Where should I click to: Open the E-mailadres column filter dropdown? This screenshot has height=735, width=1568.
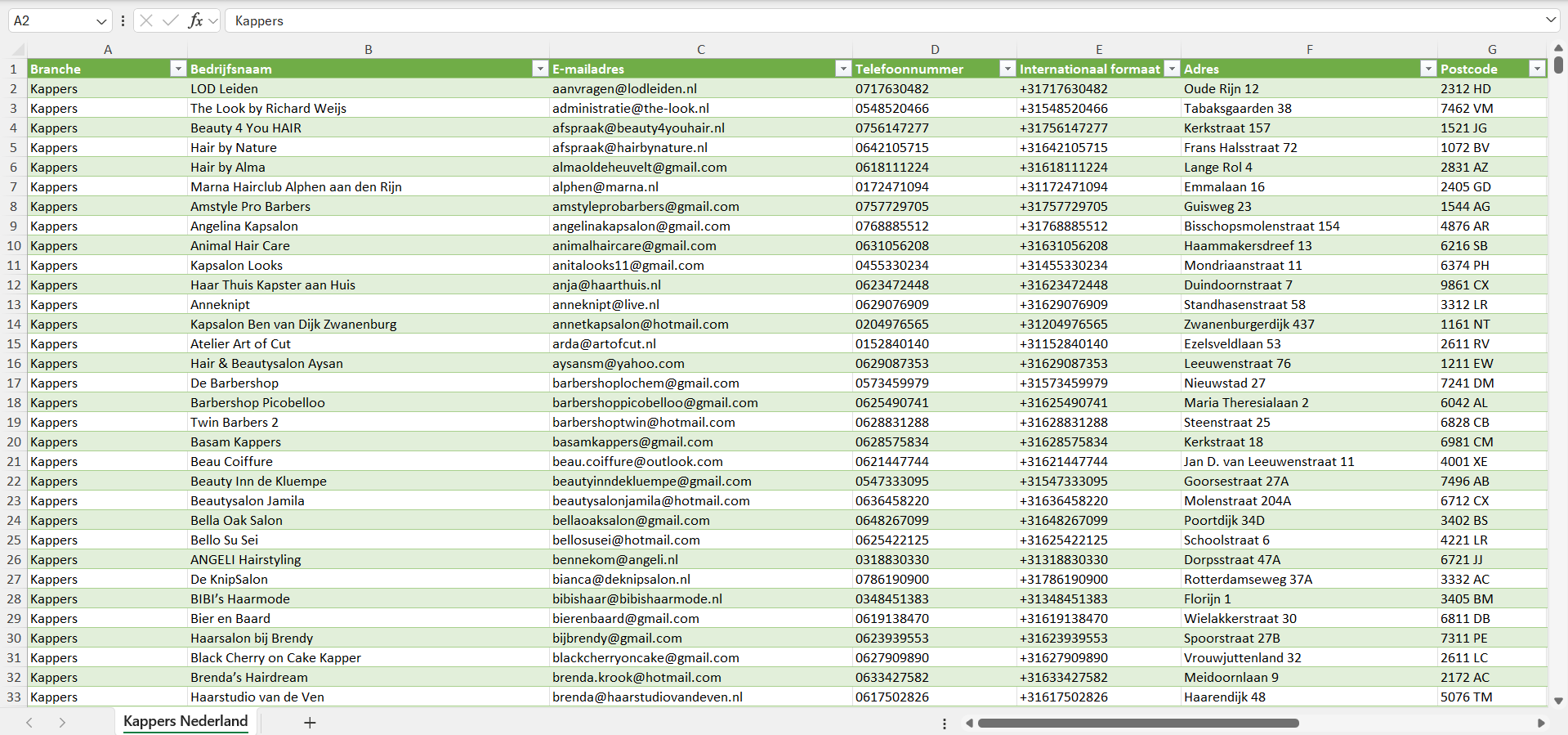842,69
